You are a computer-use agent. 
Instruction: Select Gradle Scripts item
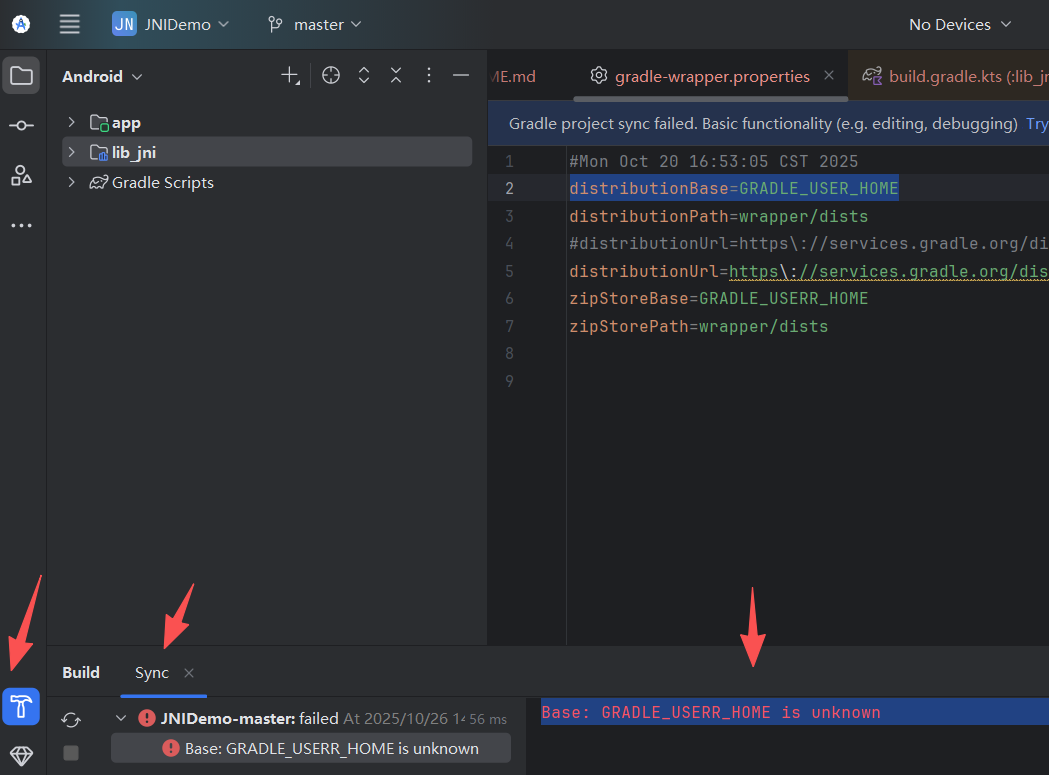point(152,182)
